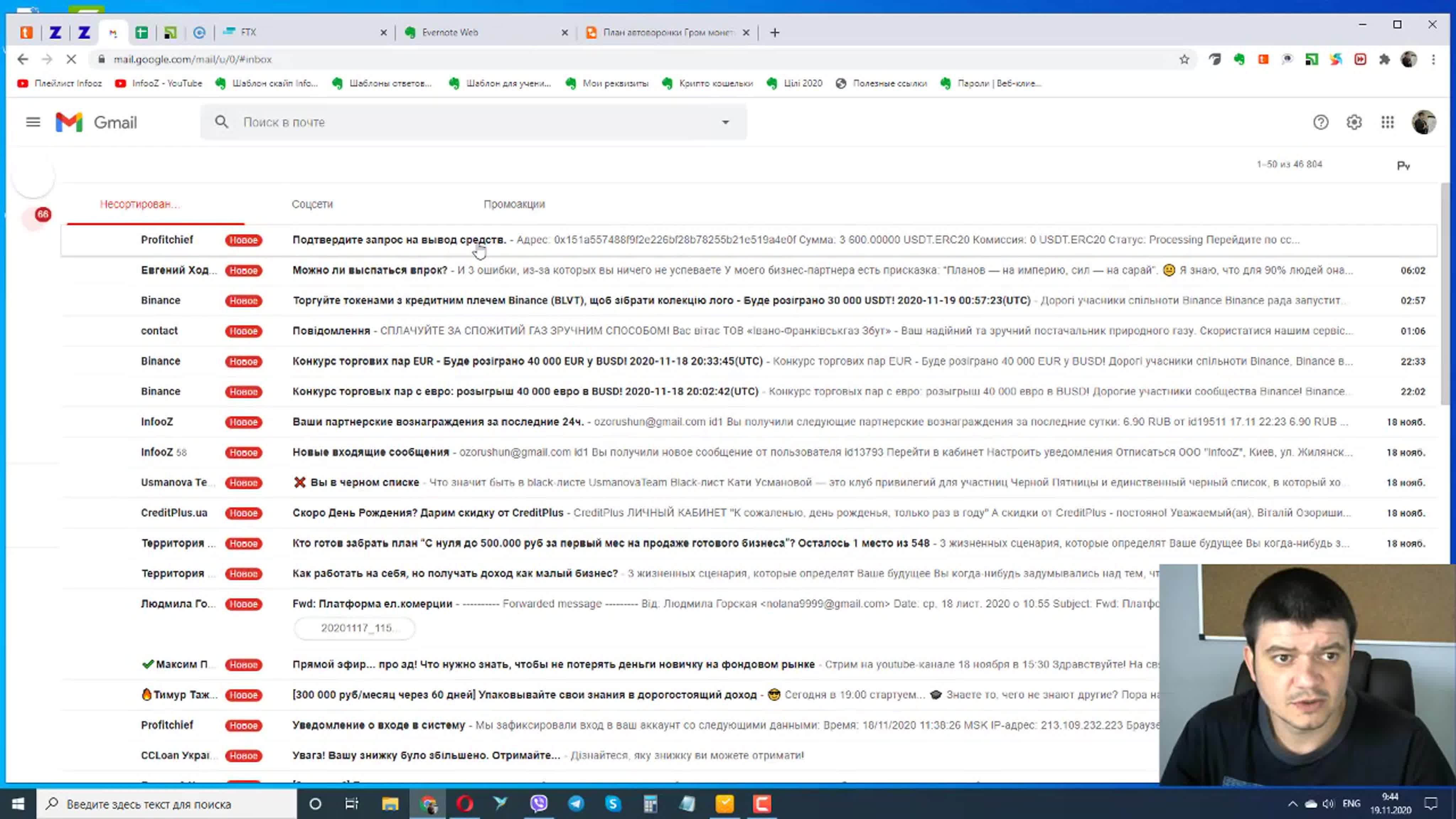Image resolution: width=1456 pixels, height=819 pixels.
Task: Show hidden system tray icons
Action: point(1292,804)
